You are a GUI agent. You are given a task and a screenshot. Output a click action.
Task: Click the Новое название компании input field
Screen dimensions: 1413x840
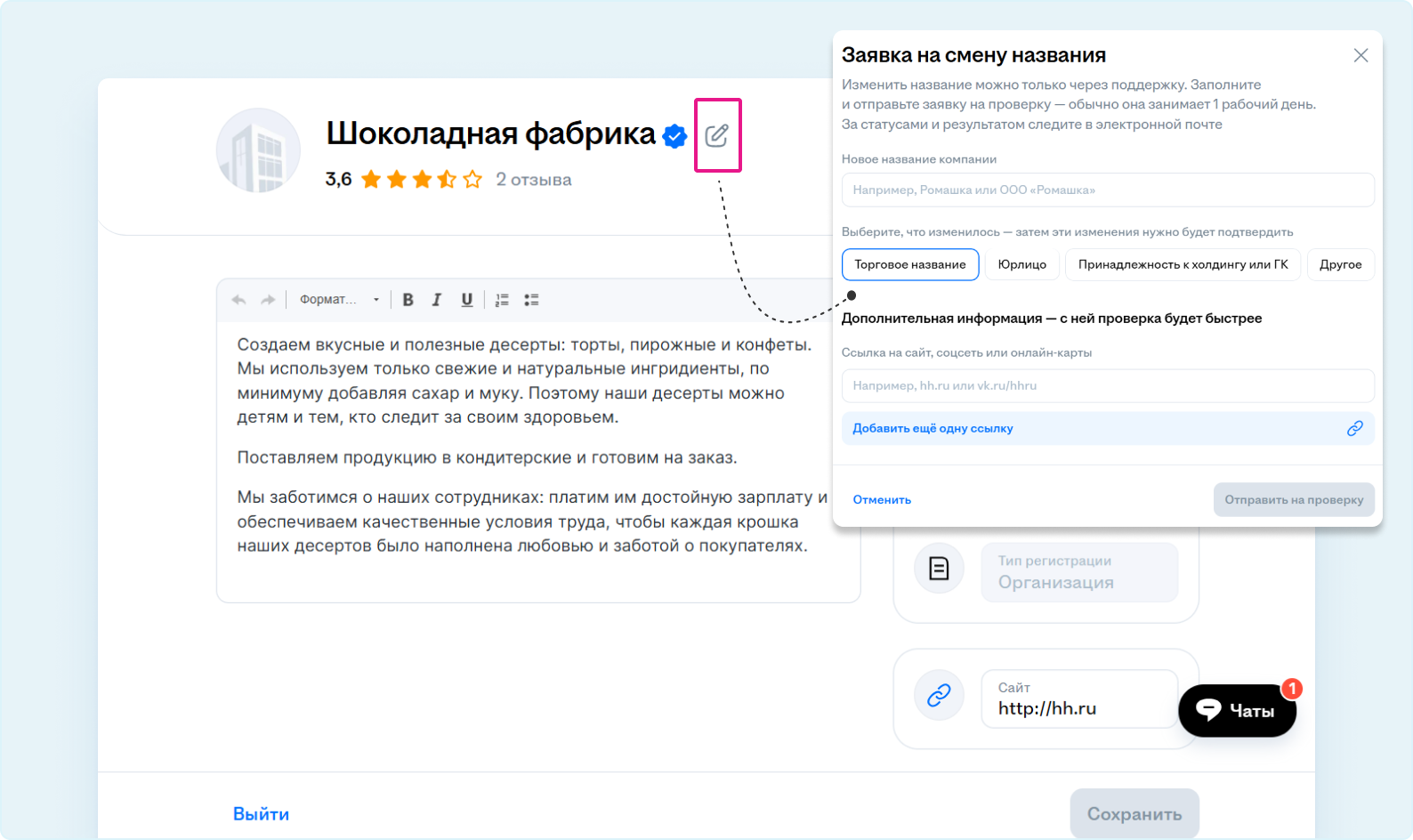pos(1107,190)
